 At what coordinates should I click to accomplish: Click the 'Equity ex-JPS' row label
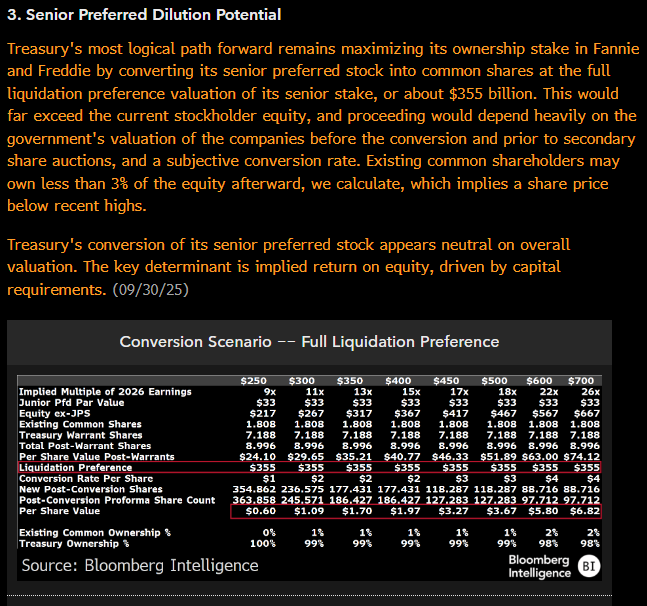point(54,413)
